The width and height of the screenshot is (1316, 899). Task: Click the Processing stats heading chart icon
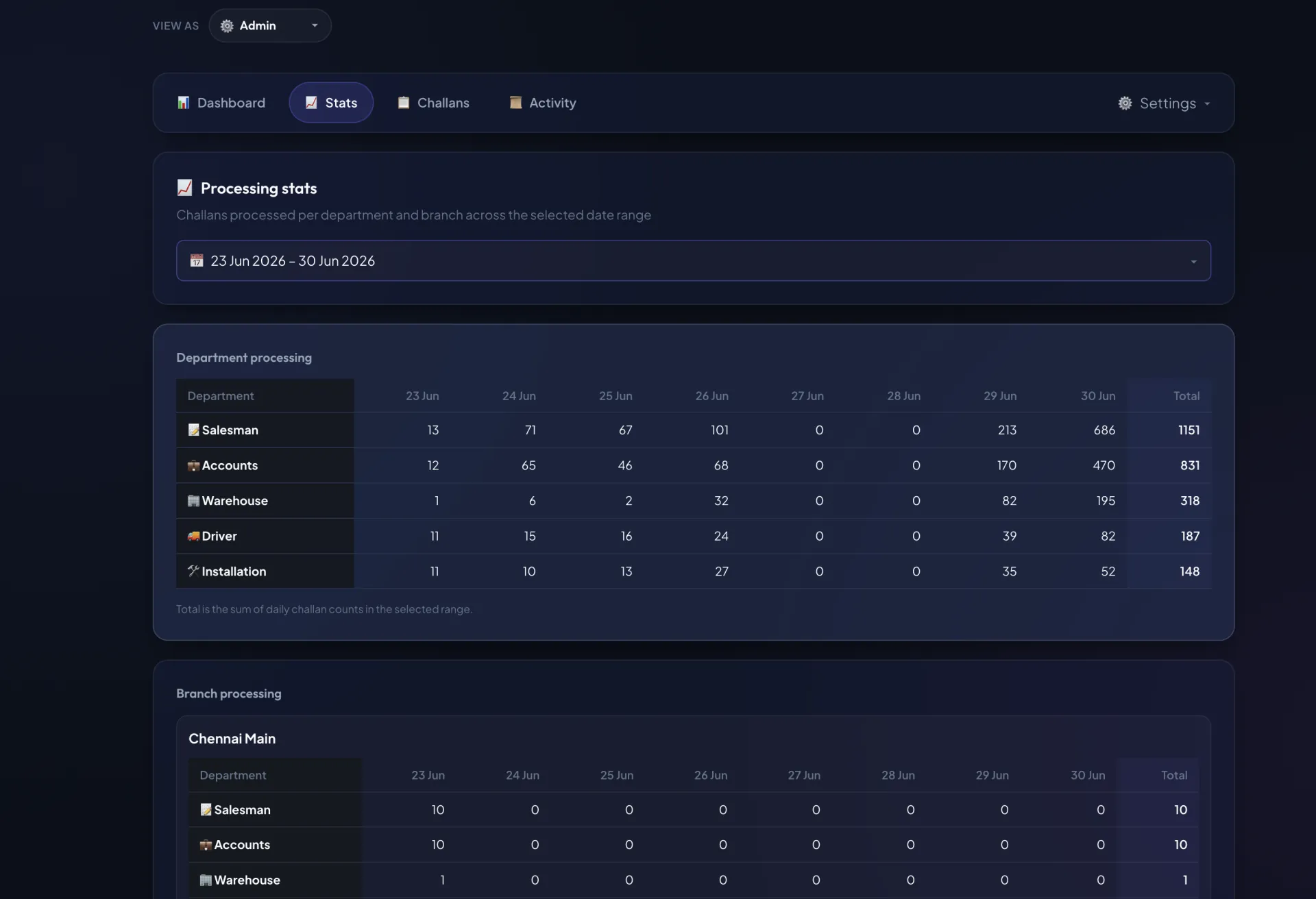tap(184, 188)
